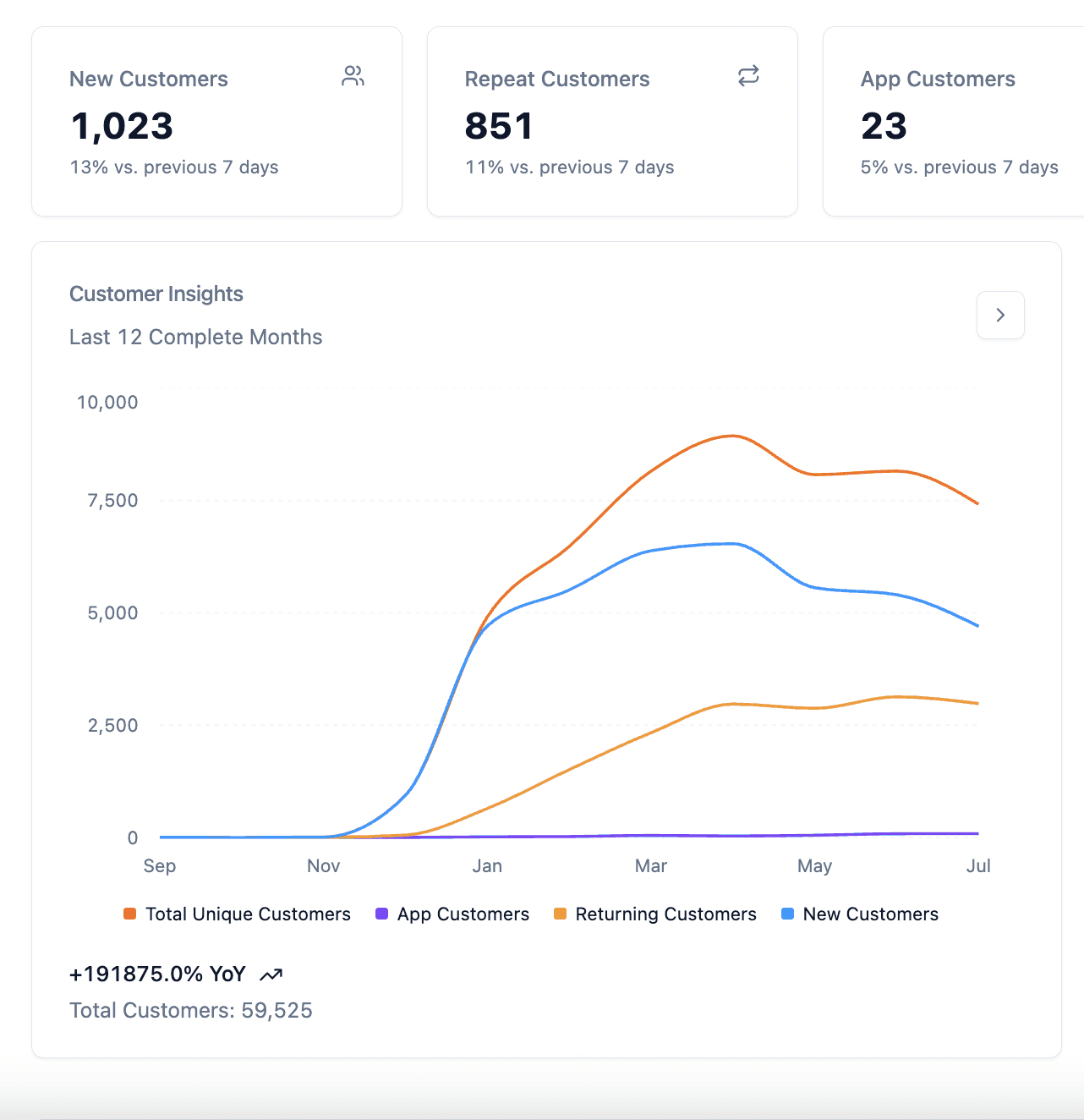Click the '+191875.0% YoY' text

(157, 975)
